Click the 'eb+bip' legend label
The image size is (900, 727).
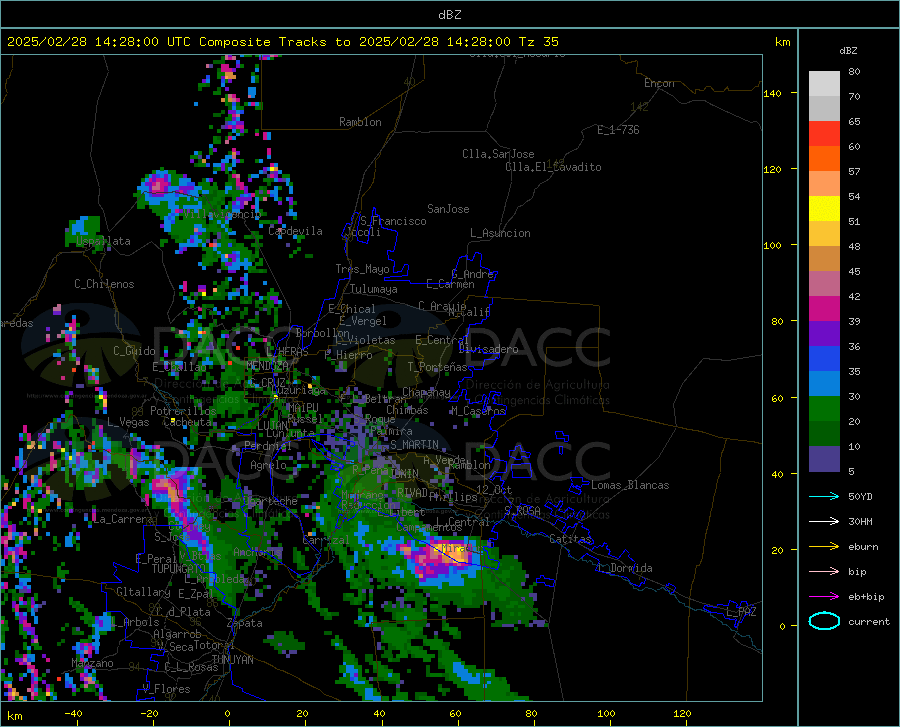tap(866, 597)
